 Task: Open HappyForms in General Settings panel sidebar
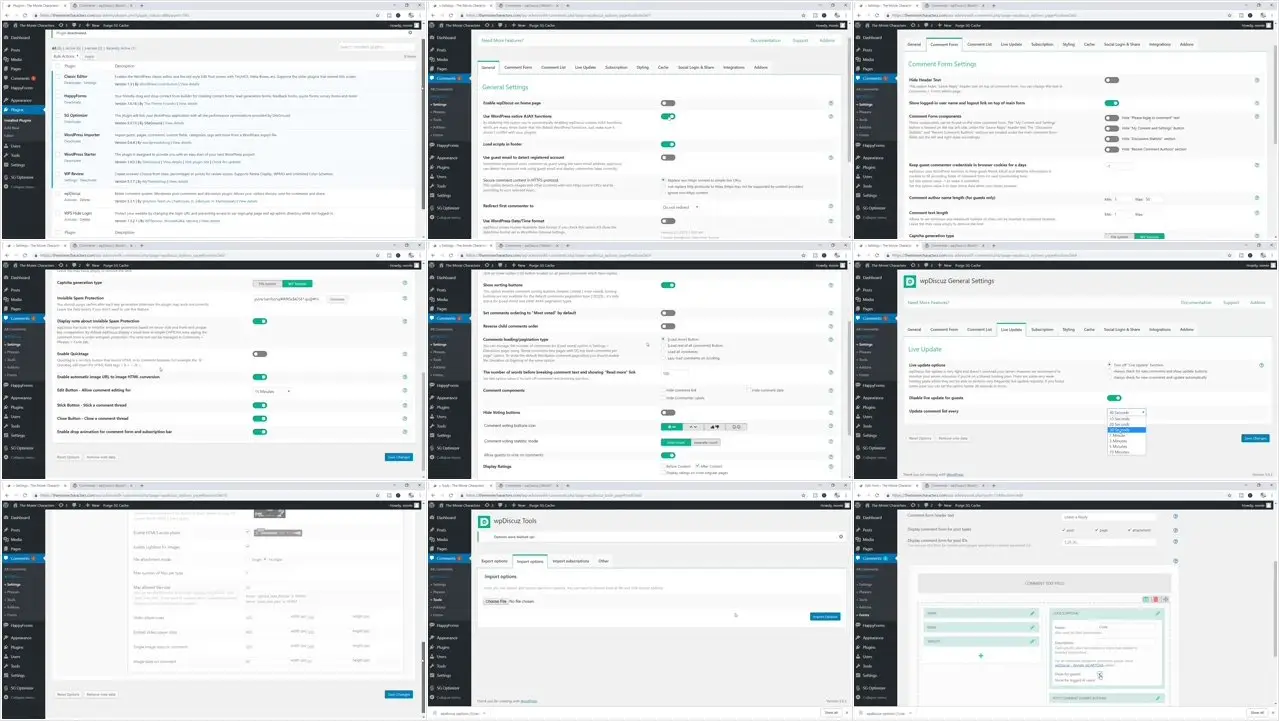click(x=448, y=145)
